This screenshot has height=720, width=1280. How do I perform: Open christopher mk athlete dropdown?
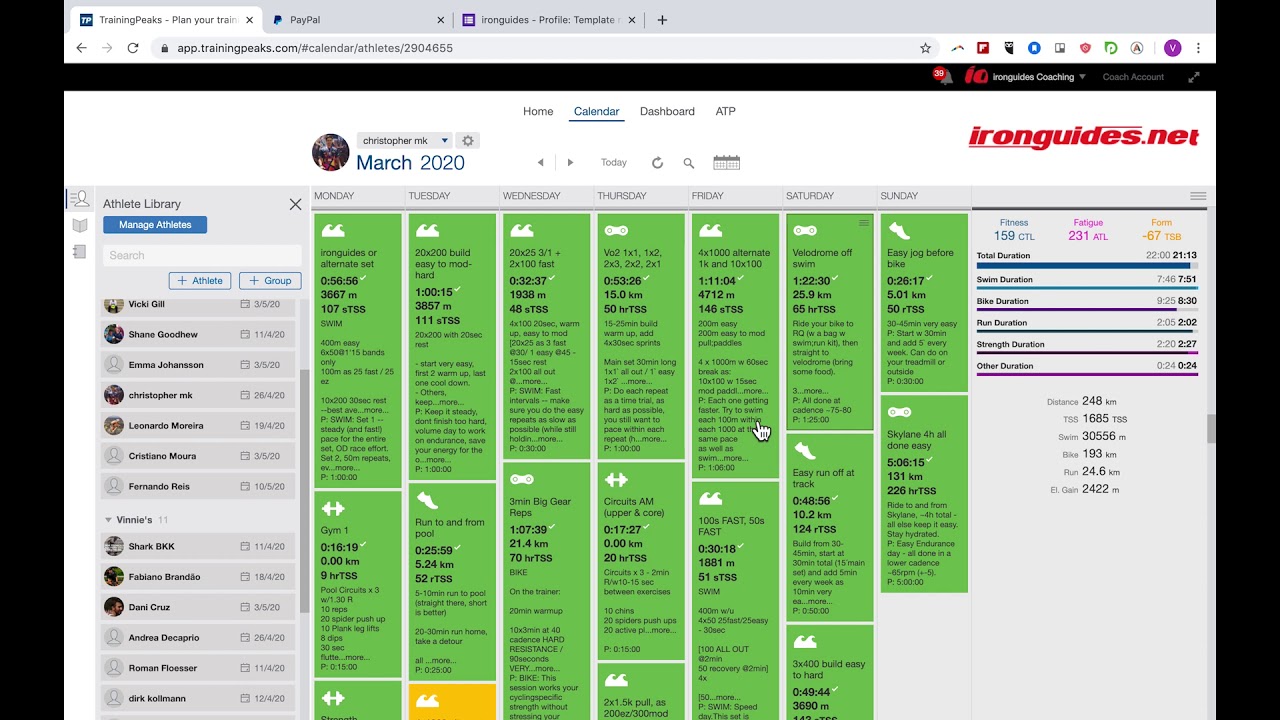click(x=404, y=141)
